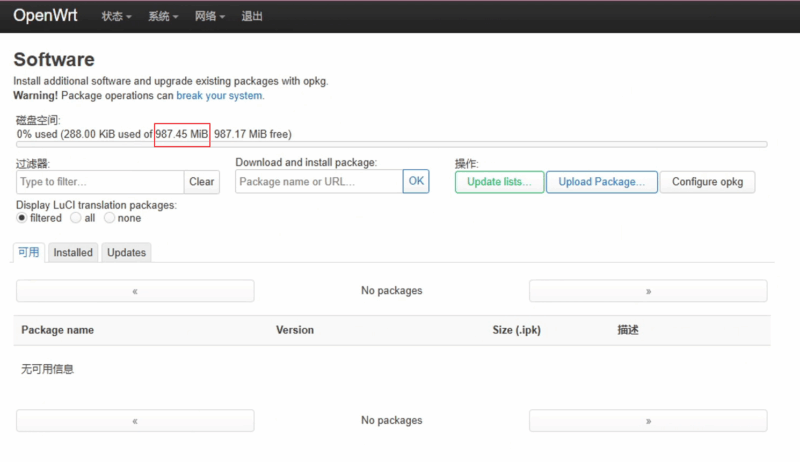Image resolution: width=800 pixels, height=462 pixels.
Task: Focus the Package name or URL field
Action: (x=318, y=182)
